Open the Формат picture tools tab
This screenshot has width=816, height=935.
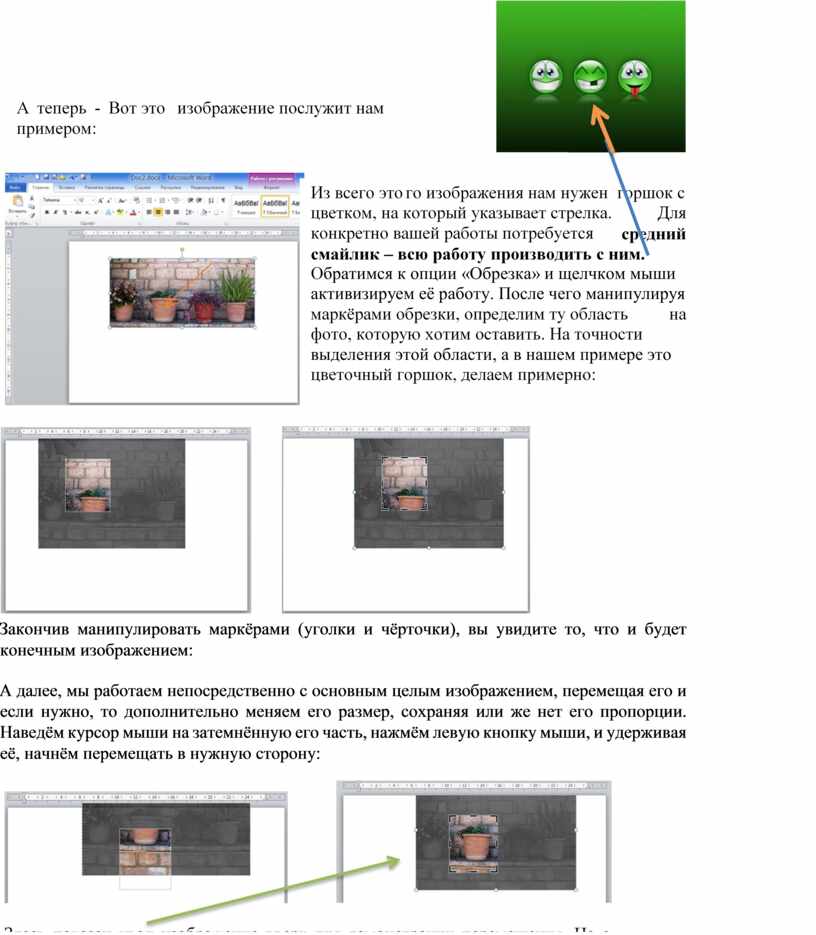click(271, 187)
